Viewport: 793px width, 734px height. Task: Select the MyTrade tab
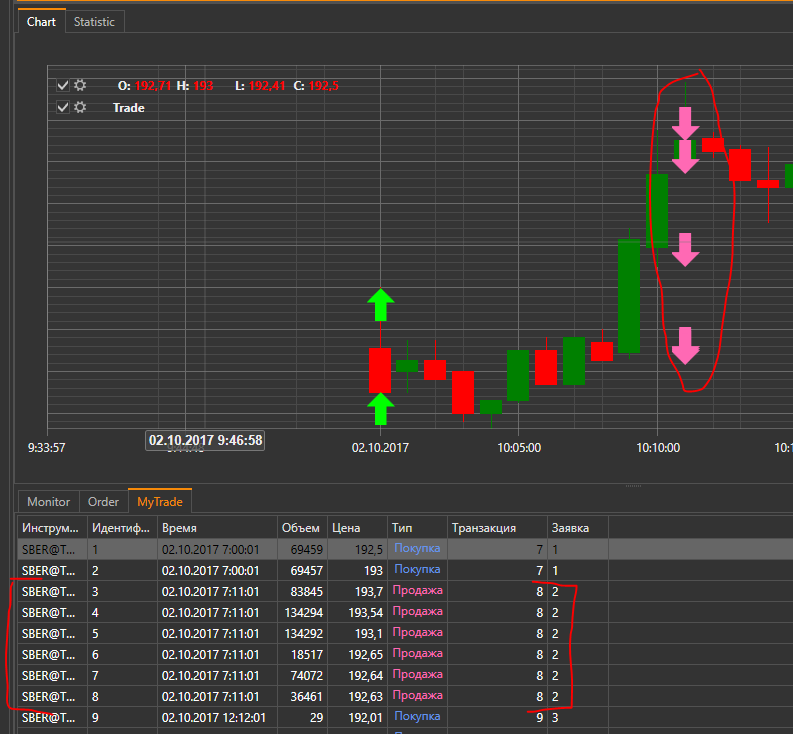pyautogui.click(x=161, y=502)
